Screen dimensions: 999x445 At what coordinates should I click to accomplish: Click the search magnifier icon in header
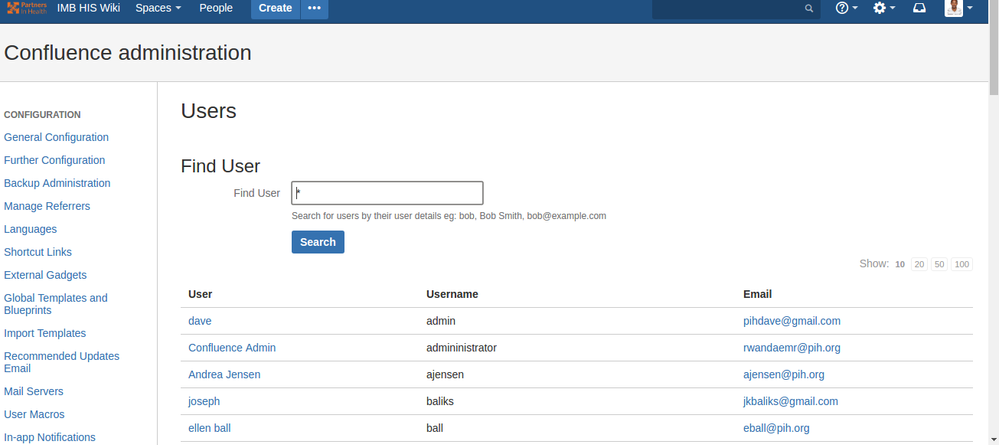click(x=809, y=8)
